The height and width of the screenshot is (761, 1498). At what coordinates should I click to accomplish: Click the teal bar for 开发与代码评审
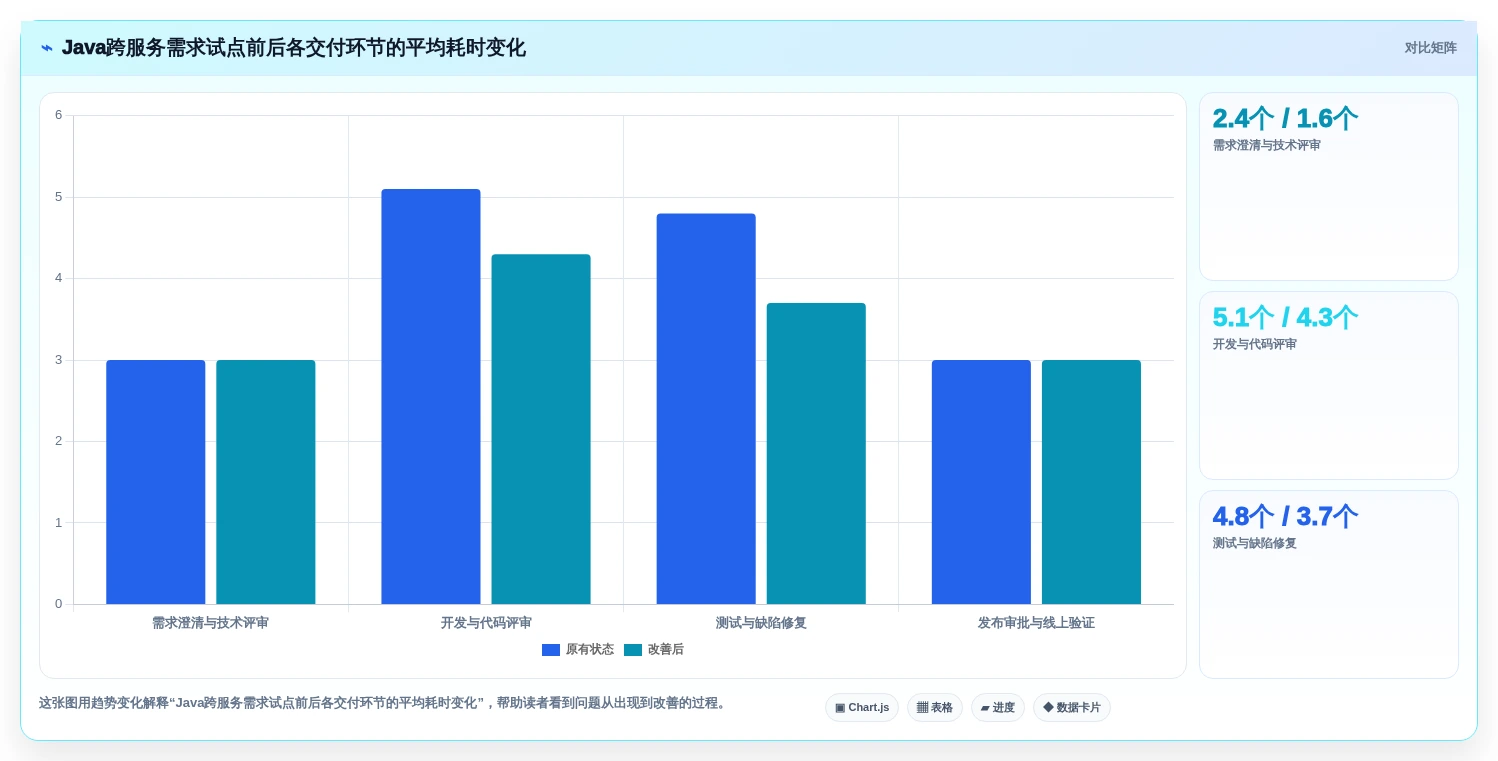pyautogui.click(x=541, y=429)
